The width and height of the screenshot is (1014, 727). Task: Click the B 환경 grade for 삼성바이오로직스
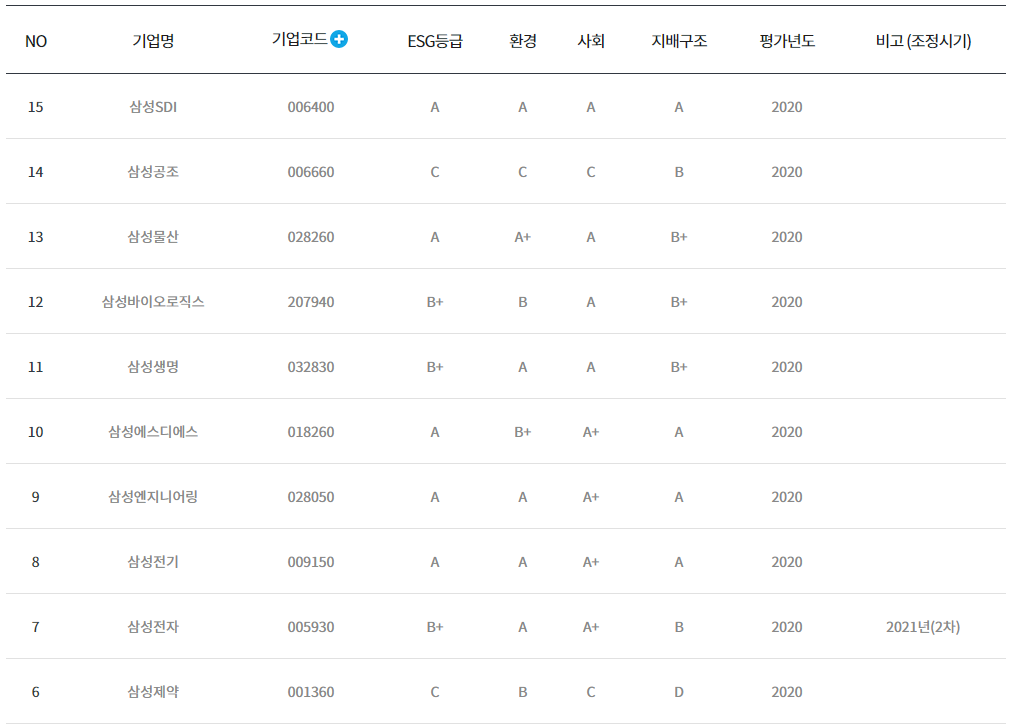coord(523,302)
